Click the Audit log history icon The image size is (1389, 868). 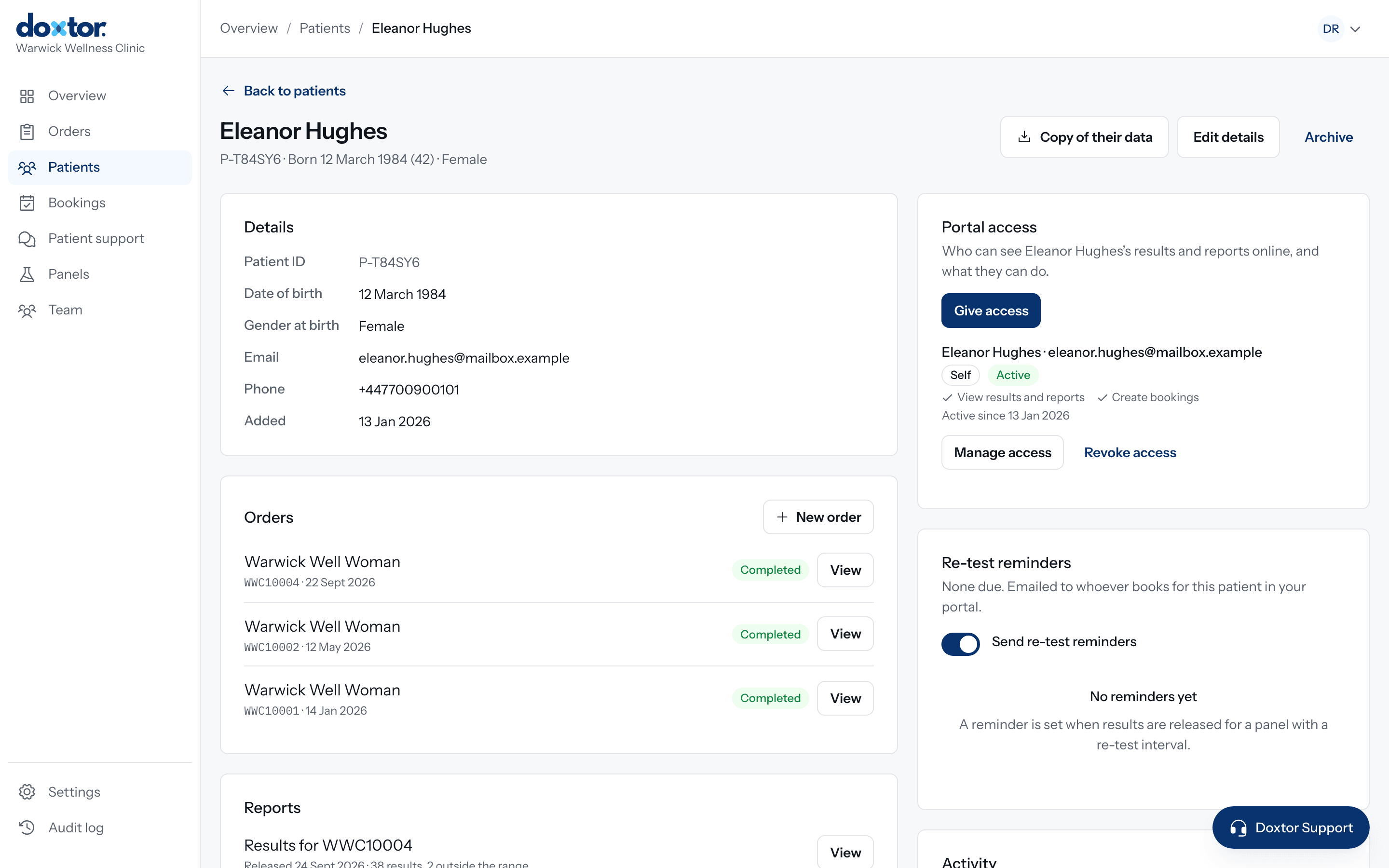[x=27, y=827]
